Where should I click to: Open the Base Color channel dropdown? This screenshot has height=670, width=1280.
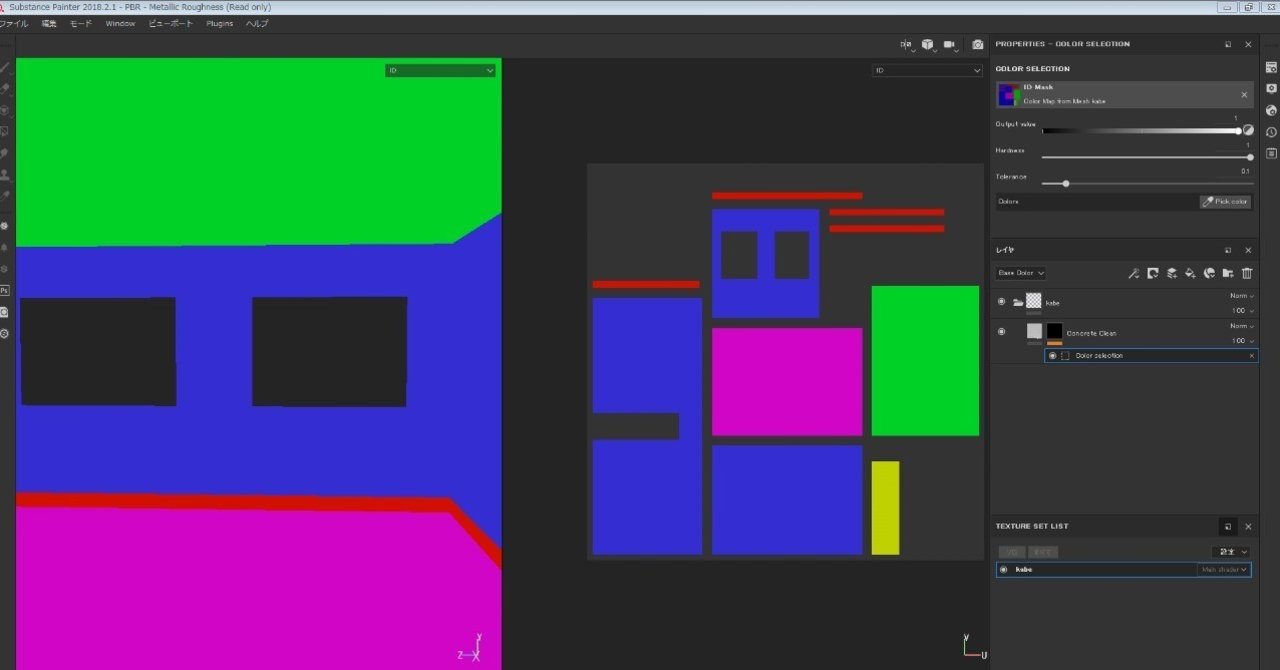1021,273
